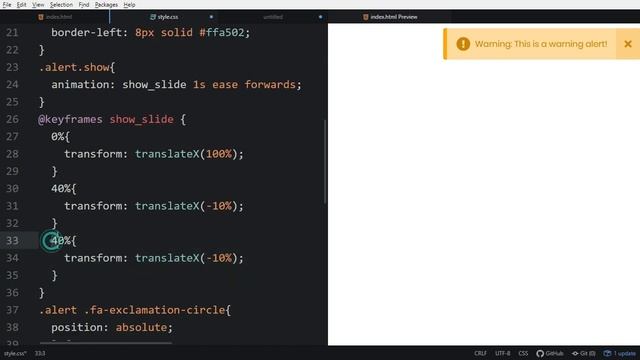
Task: Click 'translateX(-10%)' on line 31
Action: click(x=186, y=206)
